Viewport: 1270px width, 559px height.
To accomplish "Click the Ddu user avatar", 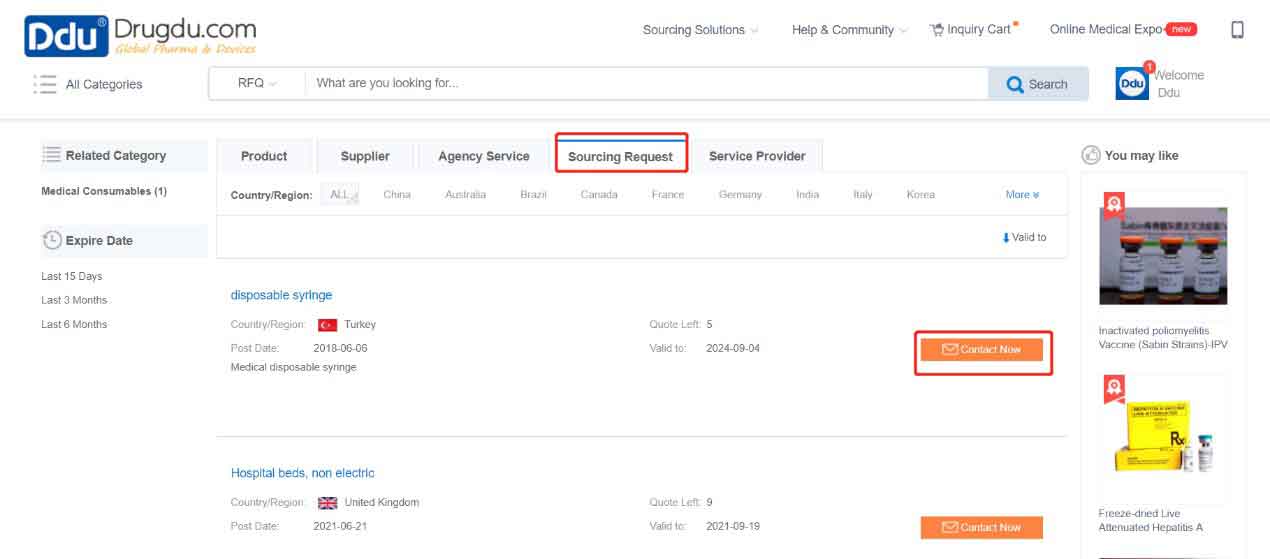I will pyautogui.click(x=1132, y=85).
